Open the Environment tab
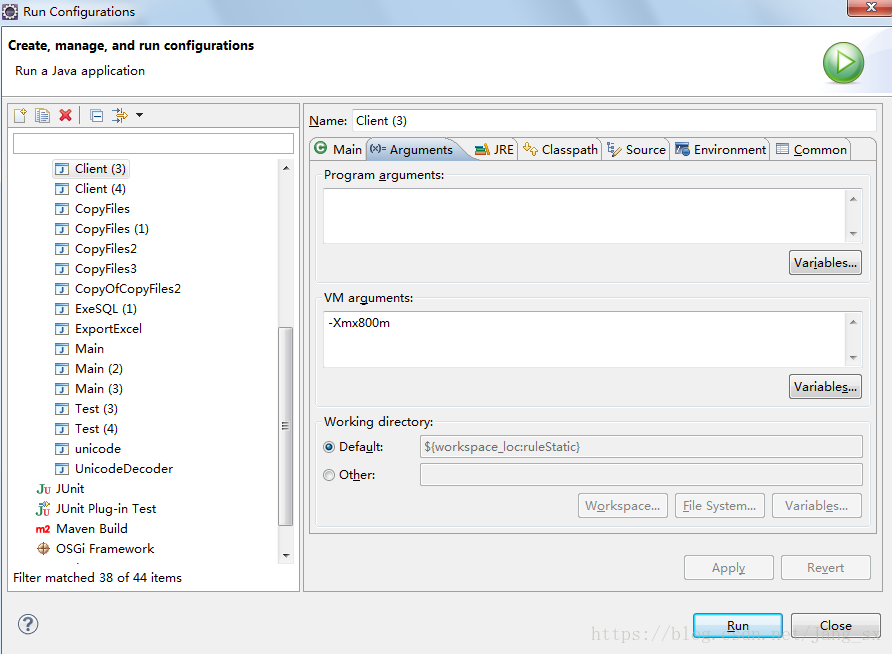 pos(720,149)
